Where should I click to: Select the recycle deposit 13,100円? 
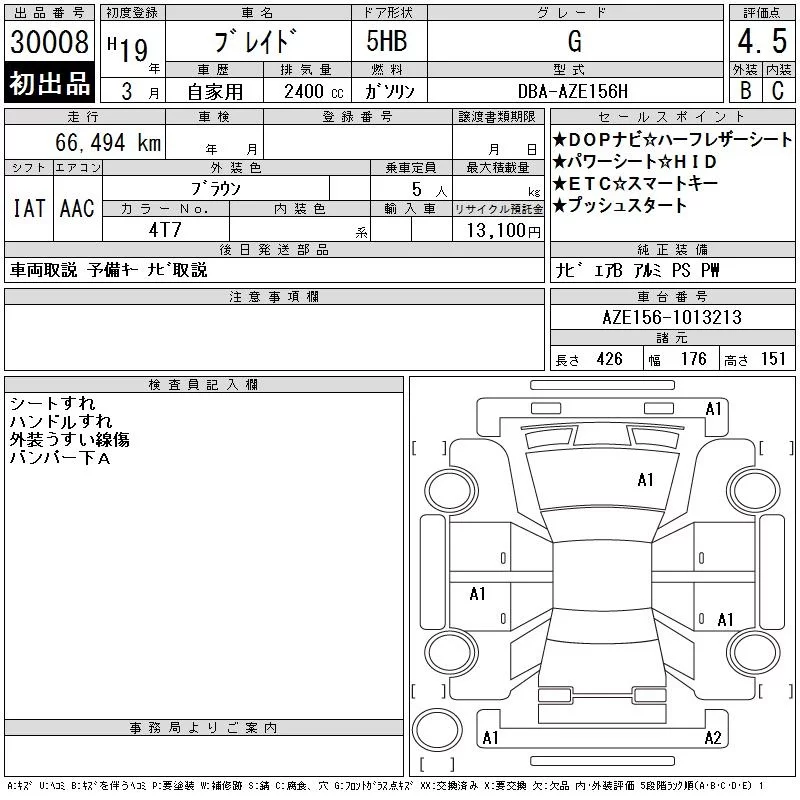pyautogui.click(x=504, y=231)
